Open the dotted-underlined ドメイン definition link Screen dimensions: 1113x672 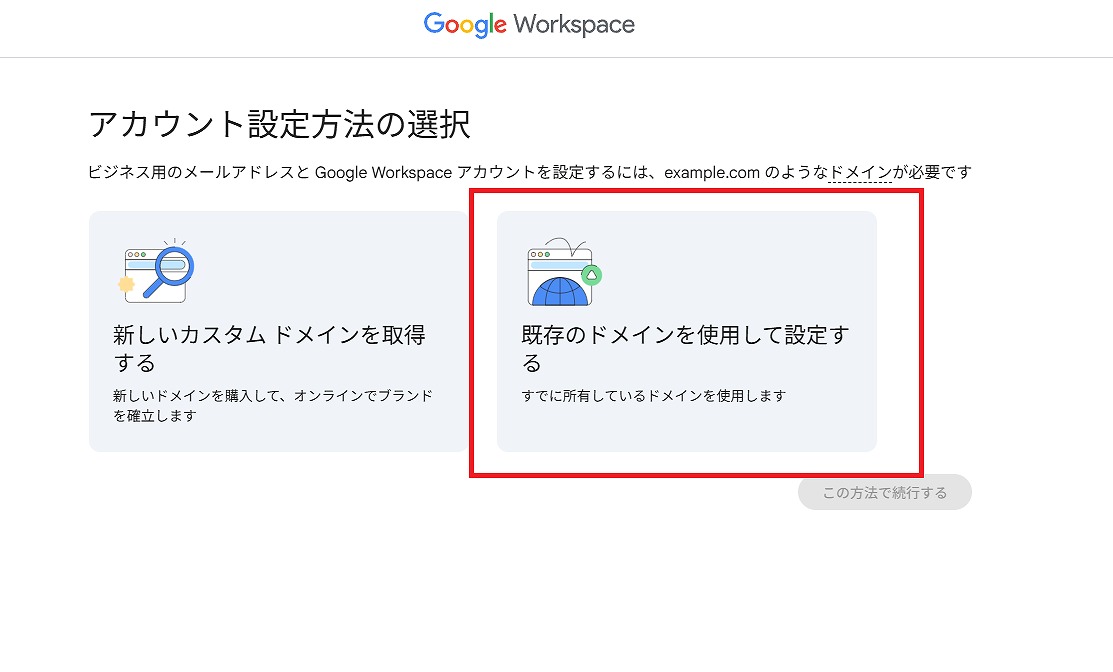coord(860,172)
